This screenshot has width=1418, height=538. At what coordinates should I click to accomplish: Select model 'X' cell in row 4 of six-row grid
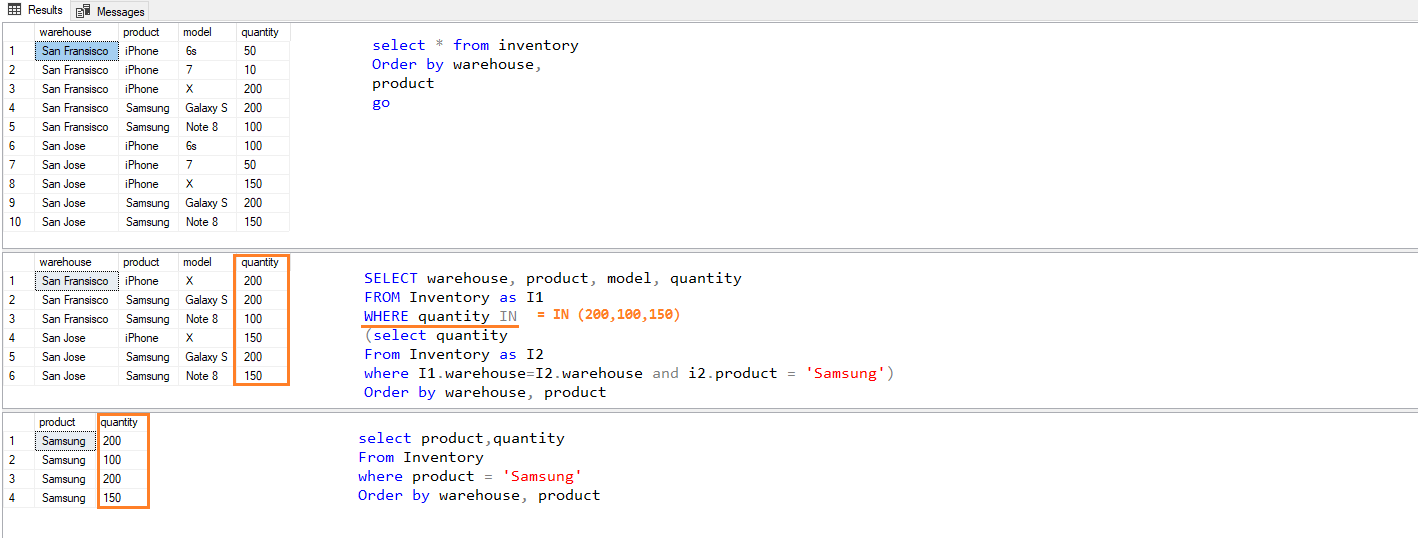(208, 338)
